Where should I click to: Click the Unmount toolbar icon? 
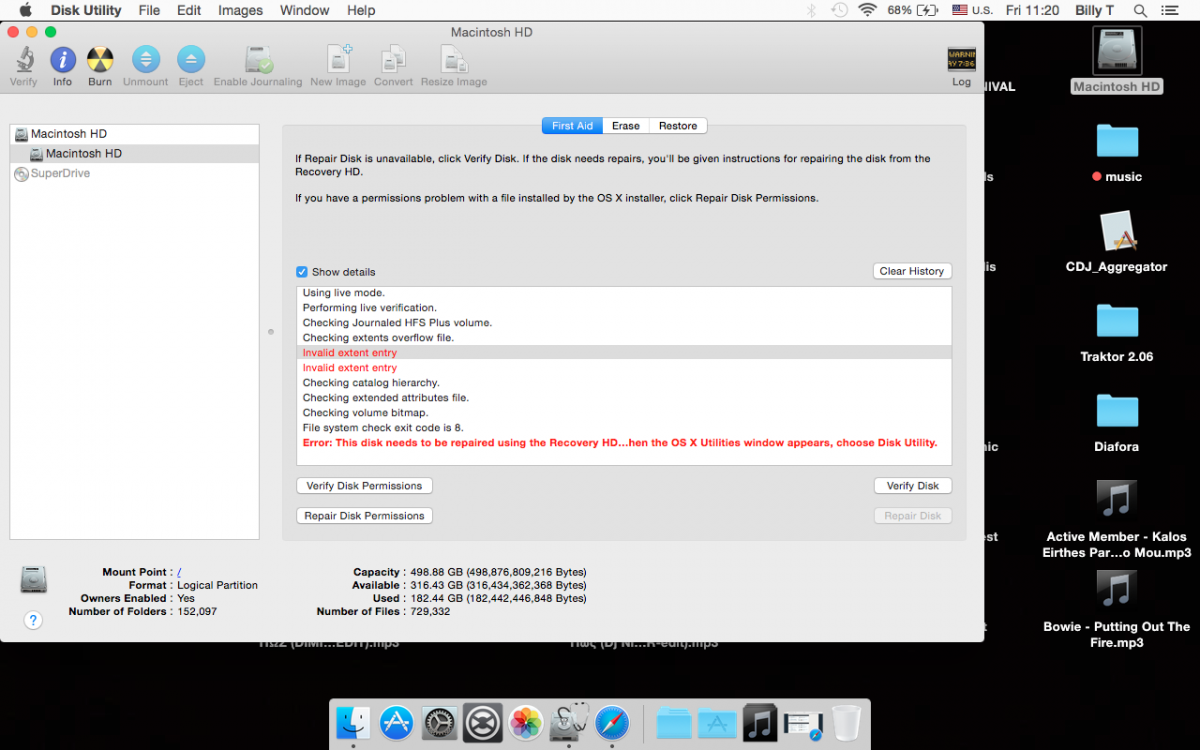pos(146,60)
